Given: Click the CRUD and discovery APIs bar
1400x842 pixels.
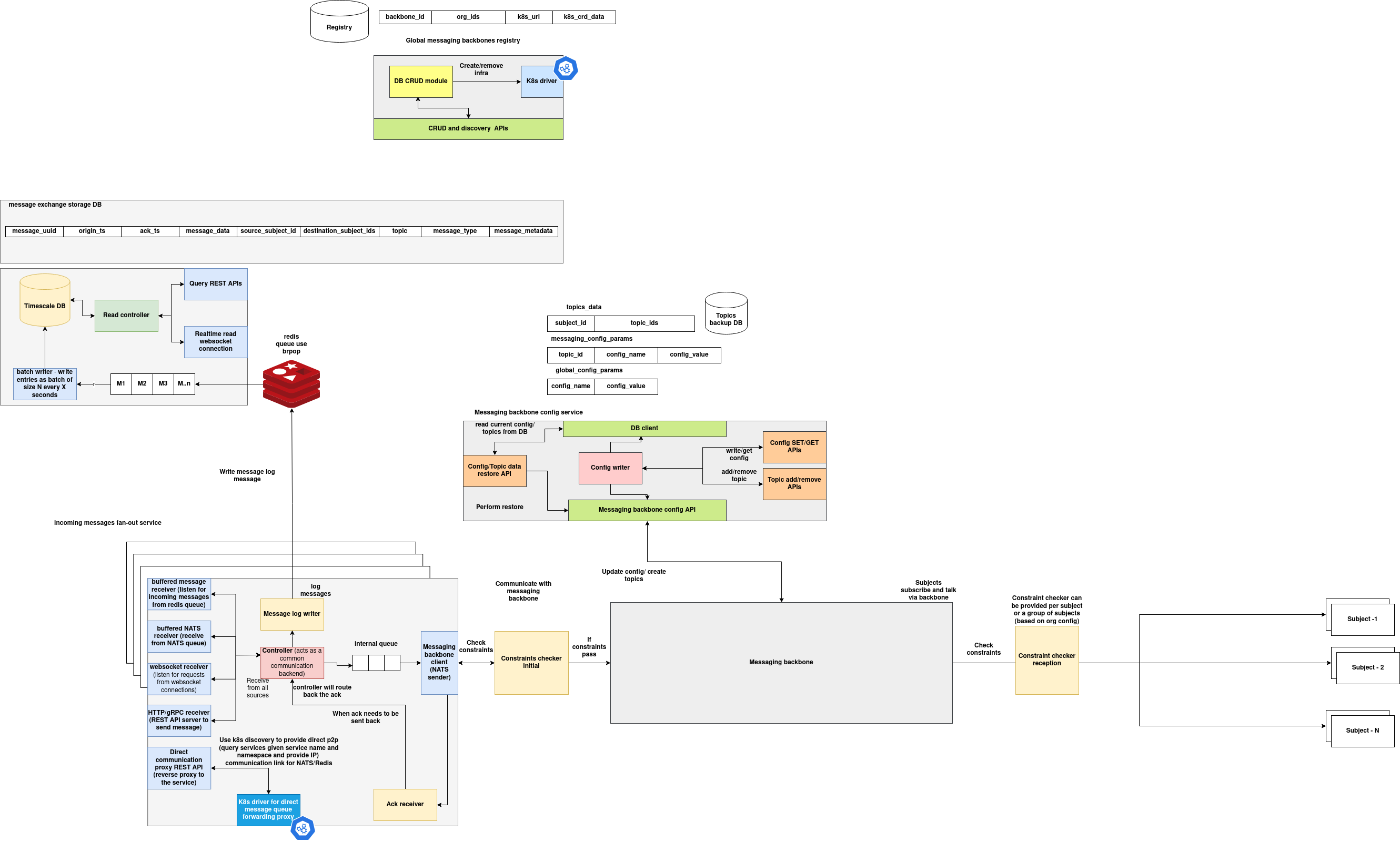Looking at the screenshot, I should pos(468,129).
